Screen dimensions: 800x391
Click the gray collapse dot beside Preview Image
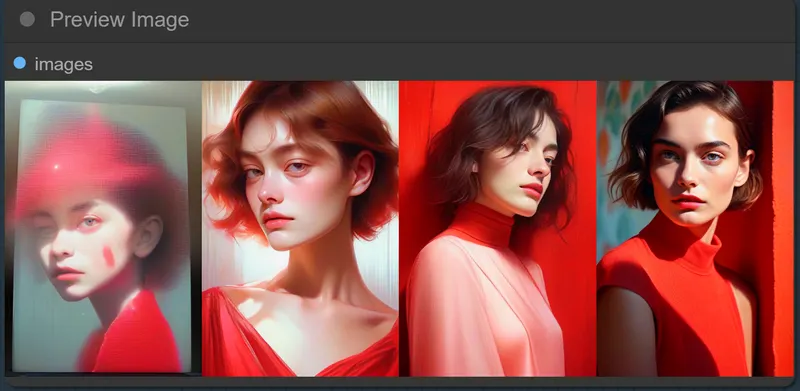(x=27, y=19)
